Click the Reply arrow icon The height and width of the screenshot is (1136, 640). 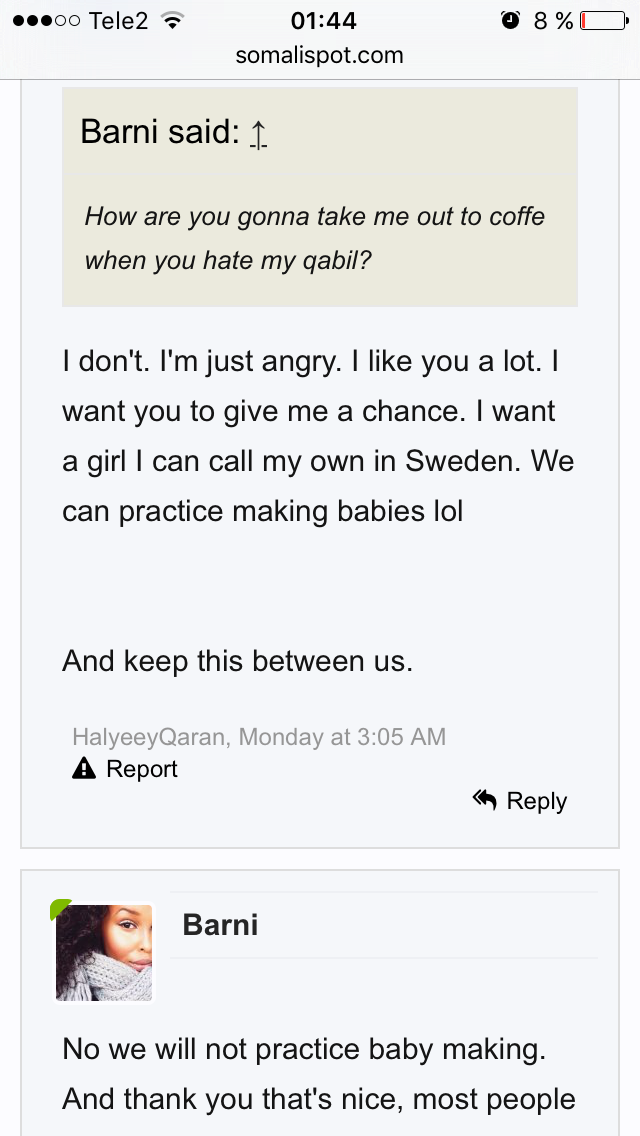point(485,800)
